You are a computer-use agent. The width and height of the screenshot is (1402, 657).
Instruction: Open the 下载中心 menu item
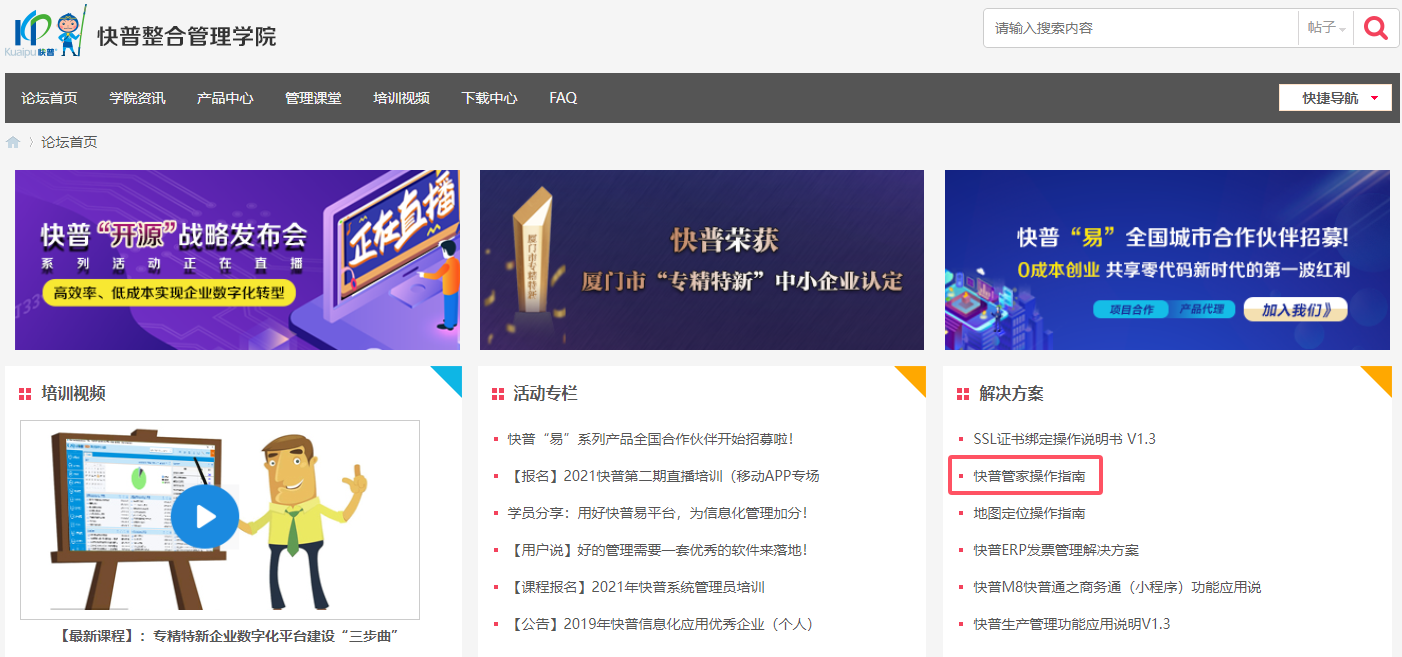489,98
